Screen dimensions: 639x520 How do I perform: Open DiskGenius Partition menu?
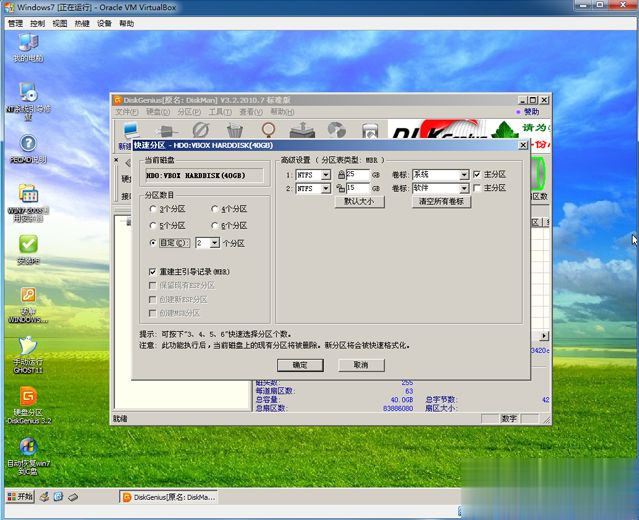point(189,112)
